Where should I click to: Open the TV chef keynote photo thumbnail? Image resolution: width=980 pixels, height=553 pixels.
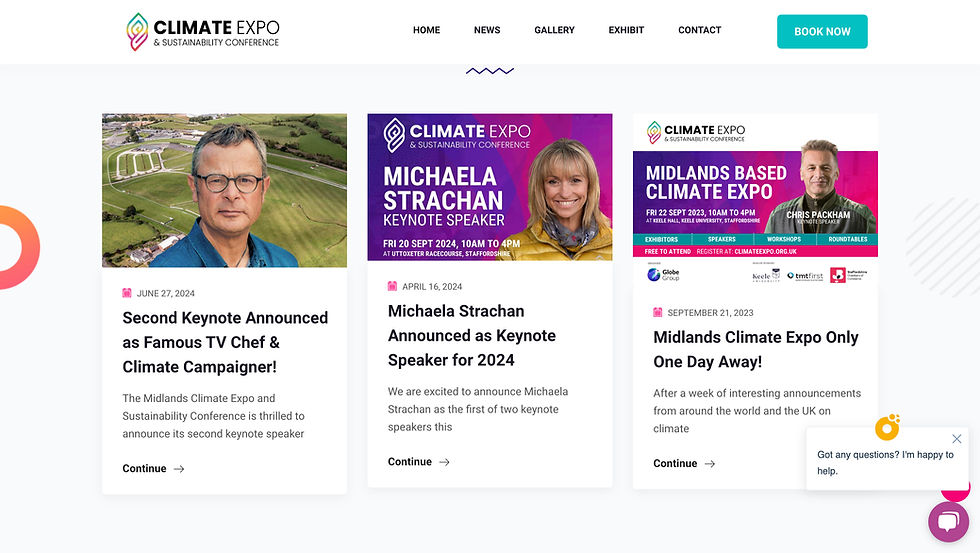coord(224,190)
